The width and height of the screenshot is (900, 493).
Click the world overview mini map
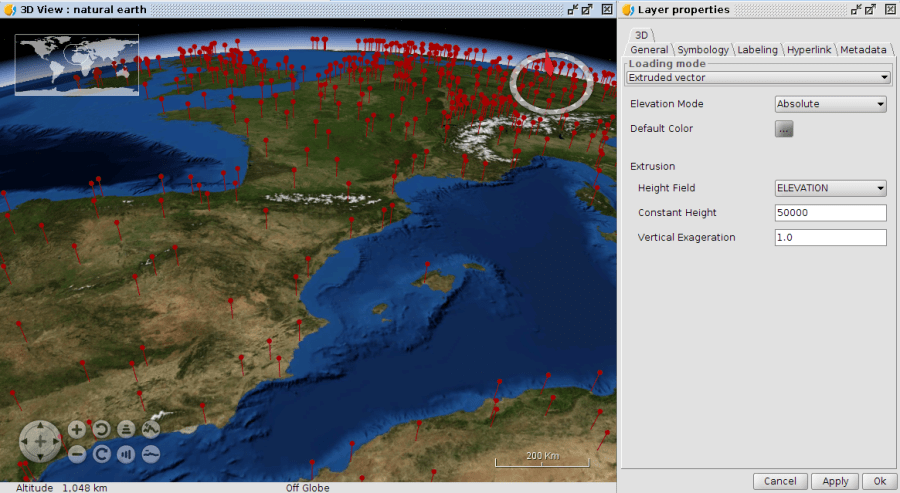pyautogui.click(x=76, y=64)
